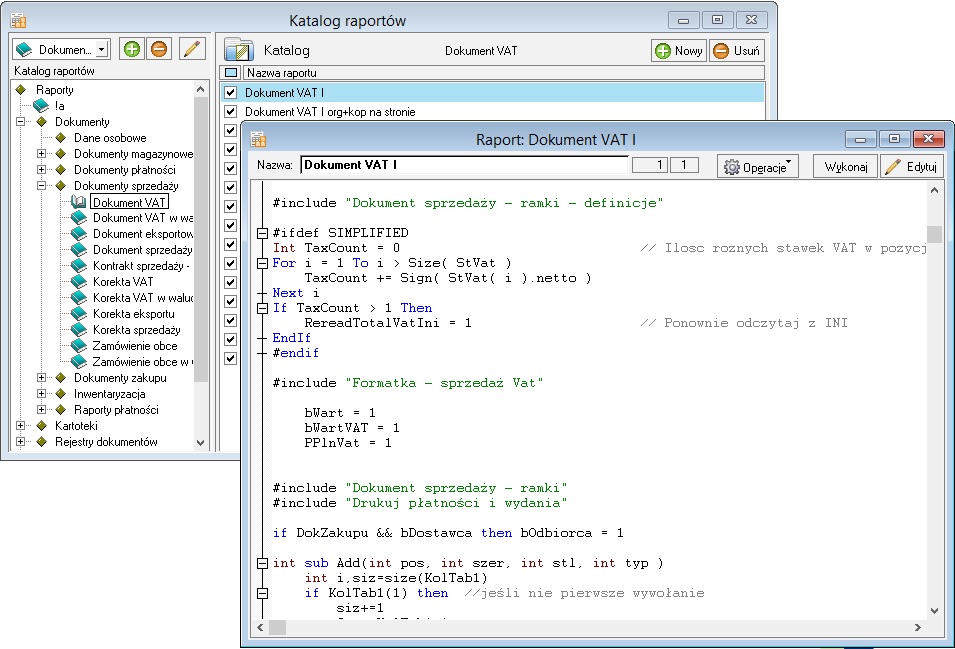Click the Nazwa input field
The image size is (955, 649).
[464, 165]
